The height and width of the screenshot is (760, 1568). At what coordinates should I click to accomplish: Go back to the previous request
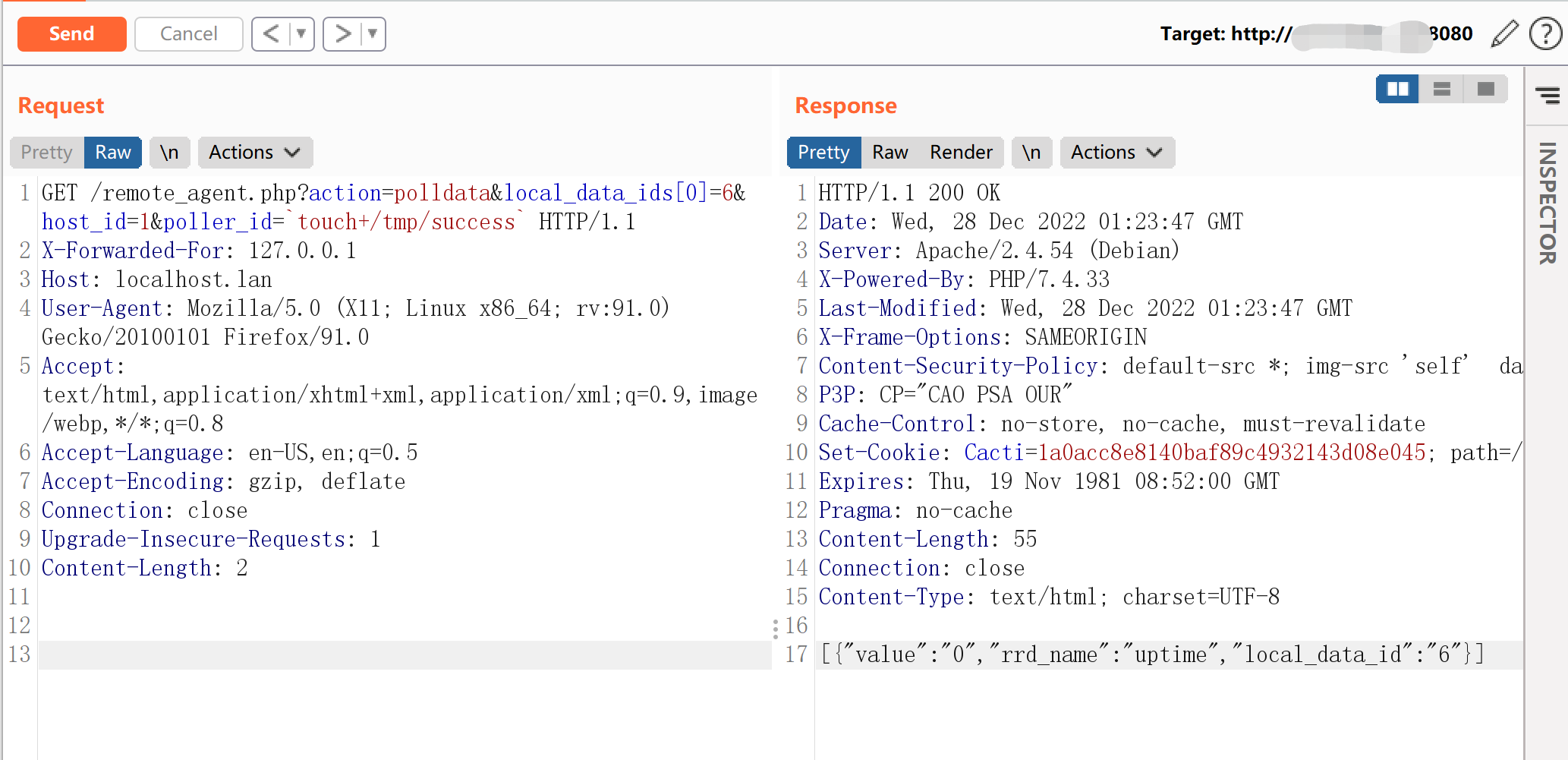point(271,34)
